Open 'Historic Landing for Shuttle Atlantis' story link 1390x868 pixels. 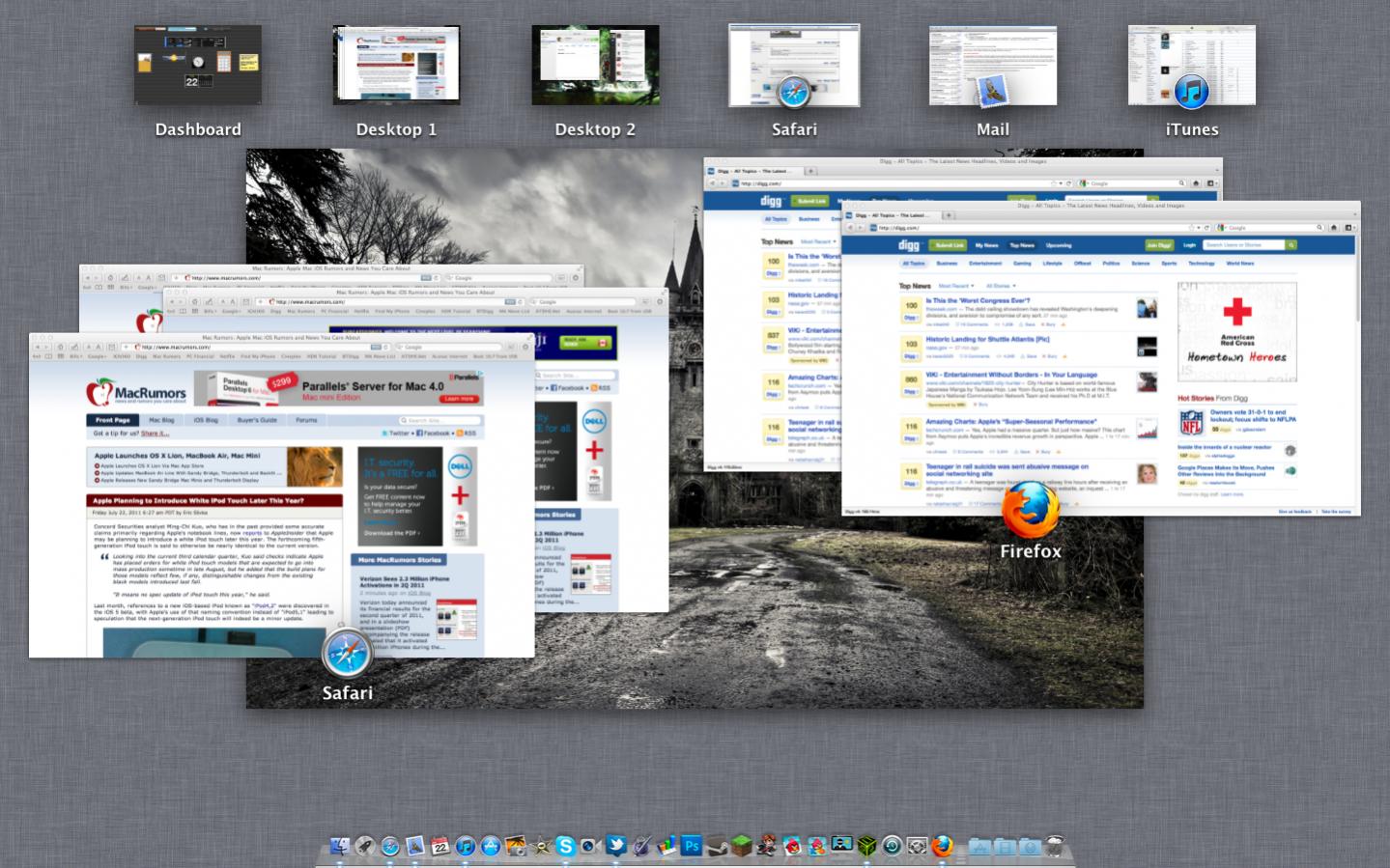click(x=987, y=339)
